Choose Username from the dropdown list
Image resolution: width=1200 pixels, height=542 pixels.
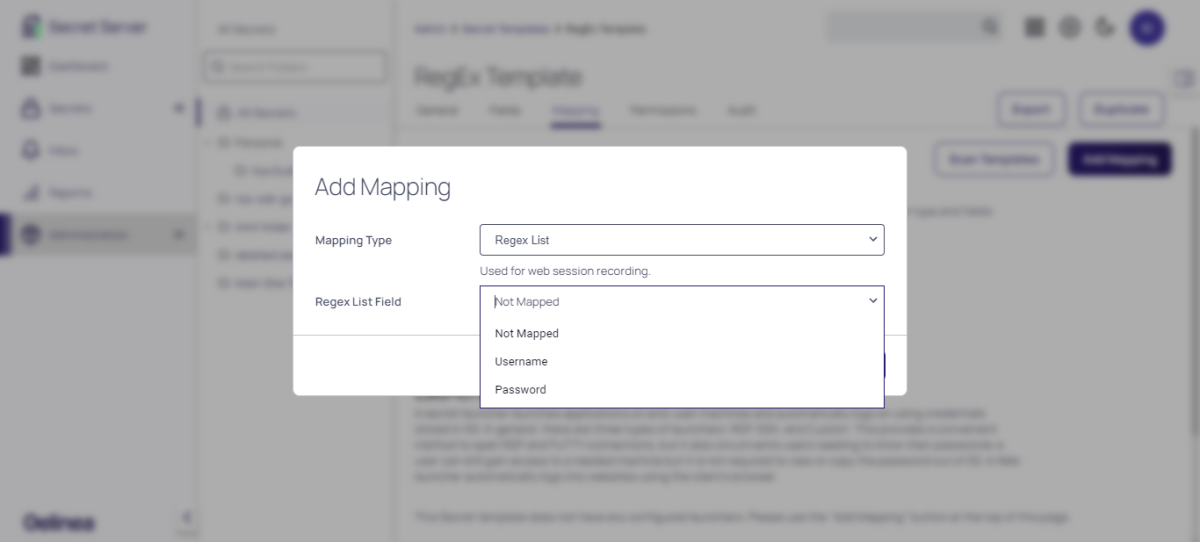(521, 362)
